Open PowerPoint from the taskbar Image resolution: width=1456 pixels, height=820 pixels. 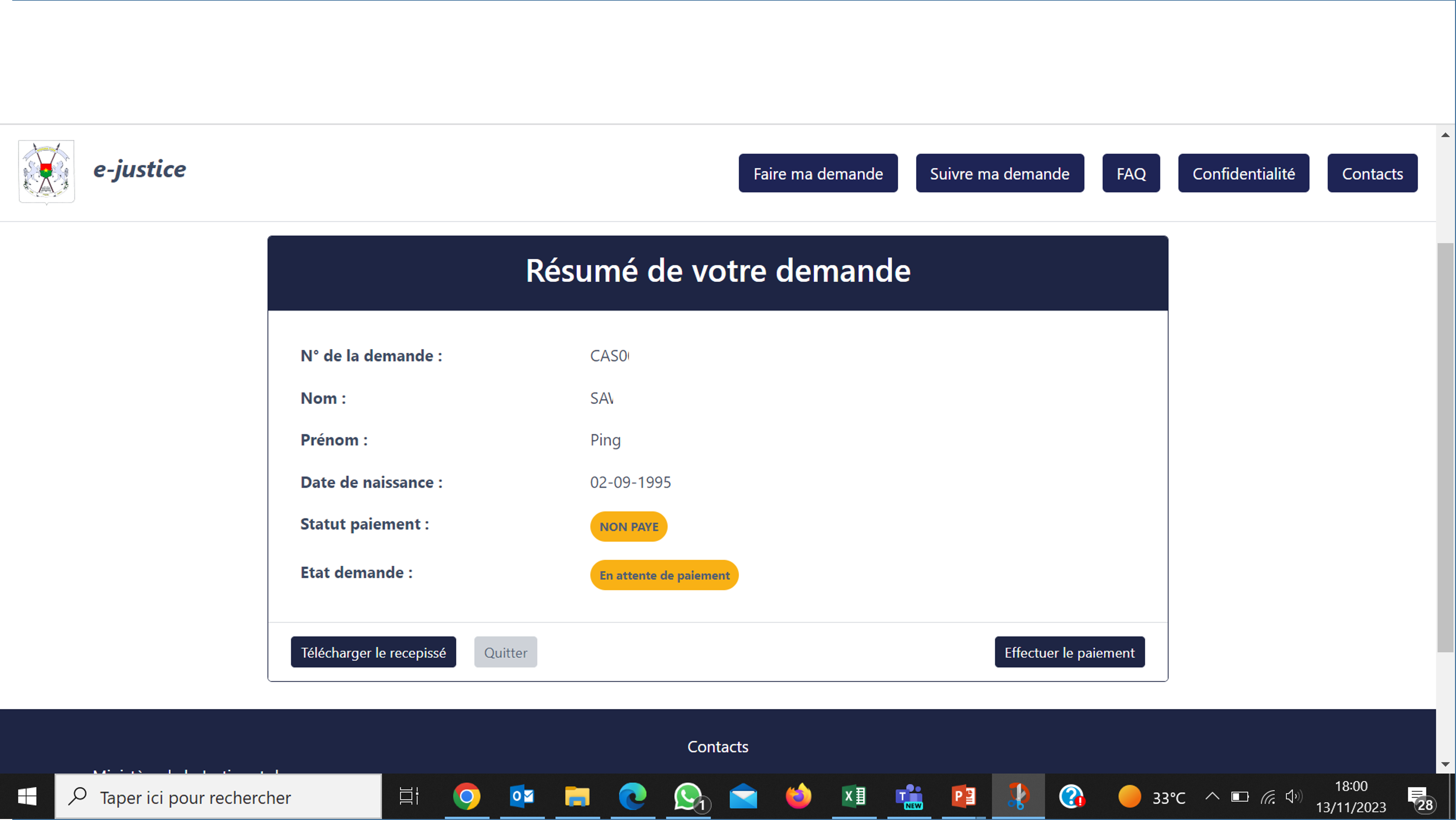964,797
